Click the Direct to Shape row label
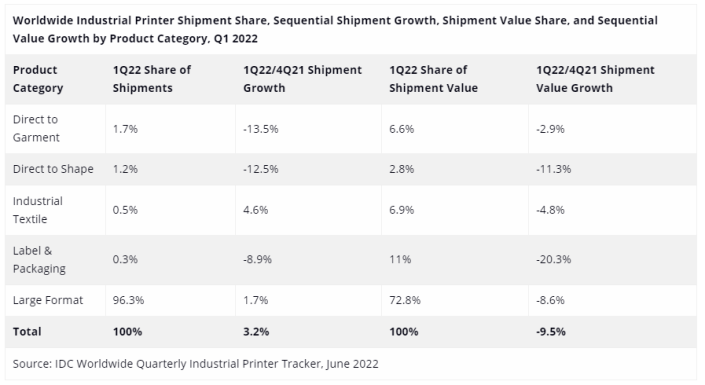 point(53,169)
